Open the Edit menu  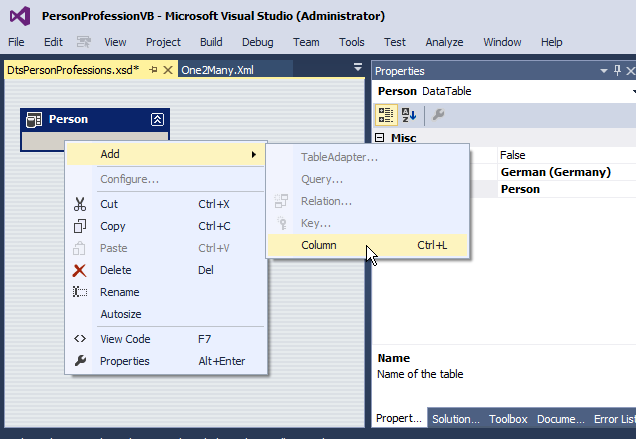pyautogui.click(x=53, y=42)
